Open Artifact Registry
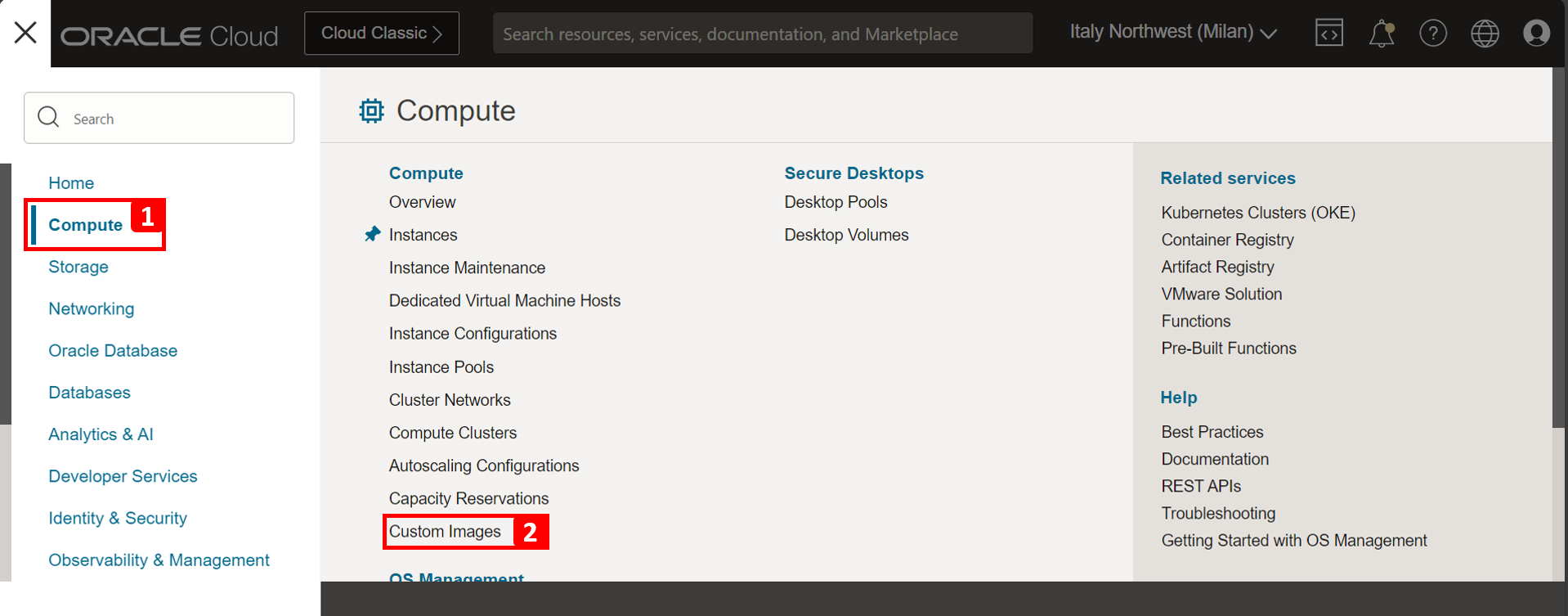 [x=1217, y=267]
